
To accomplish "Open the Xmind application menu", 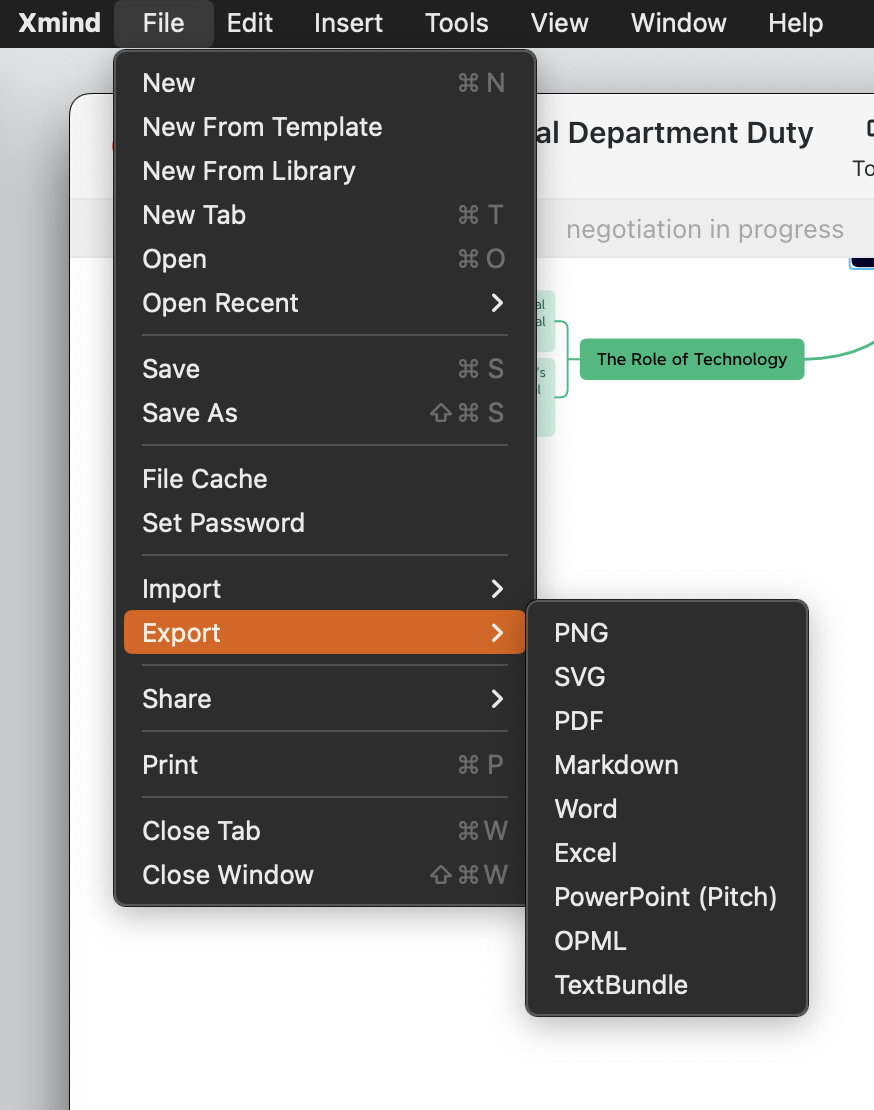I will click(x=59, y=23).
